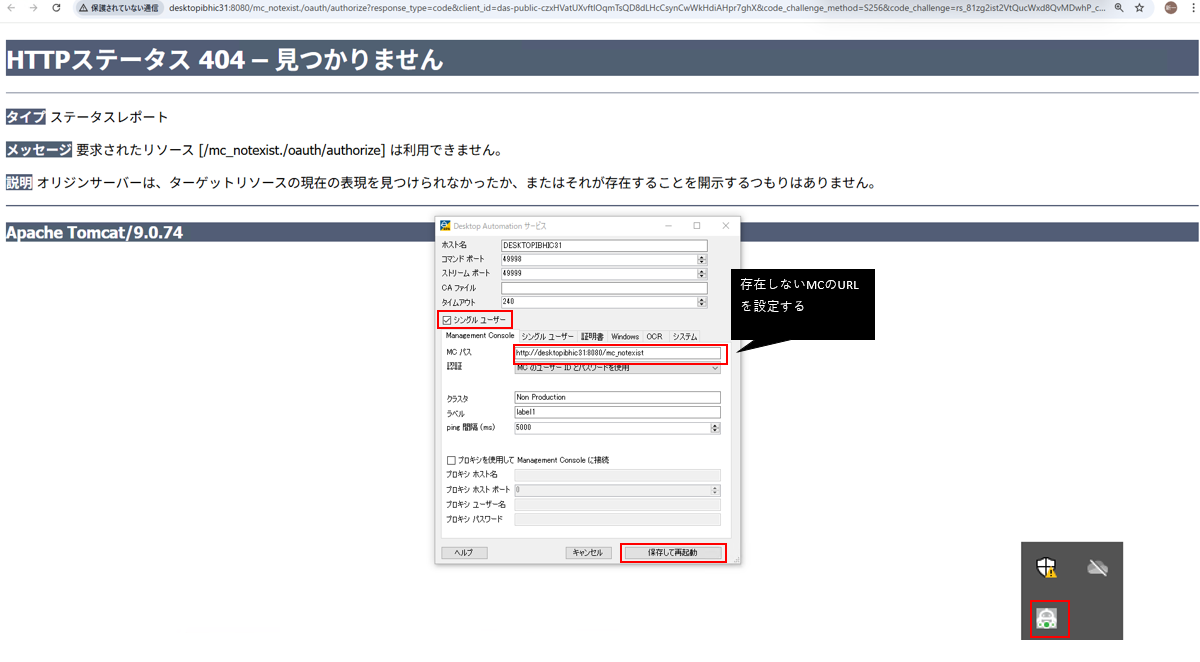Screen dimensions: 1200x662
Task: Adjust the タイムアウト spinner arrows
Action: point(702,302)
